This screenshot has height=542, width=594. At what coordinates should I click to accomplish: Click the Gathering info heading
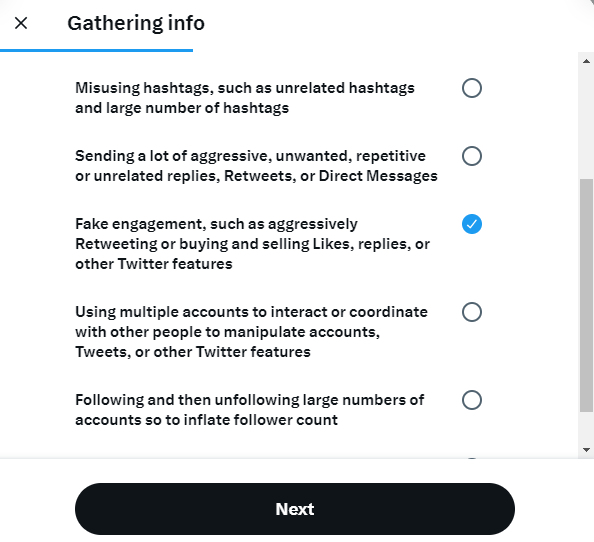(136, 23)
